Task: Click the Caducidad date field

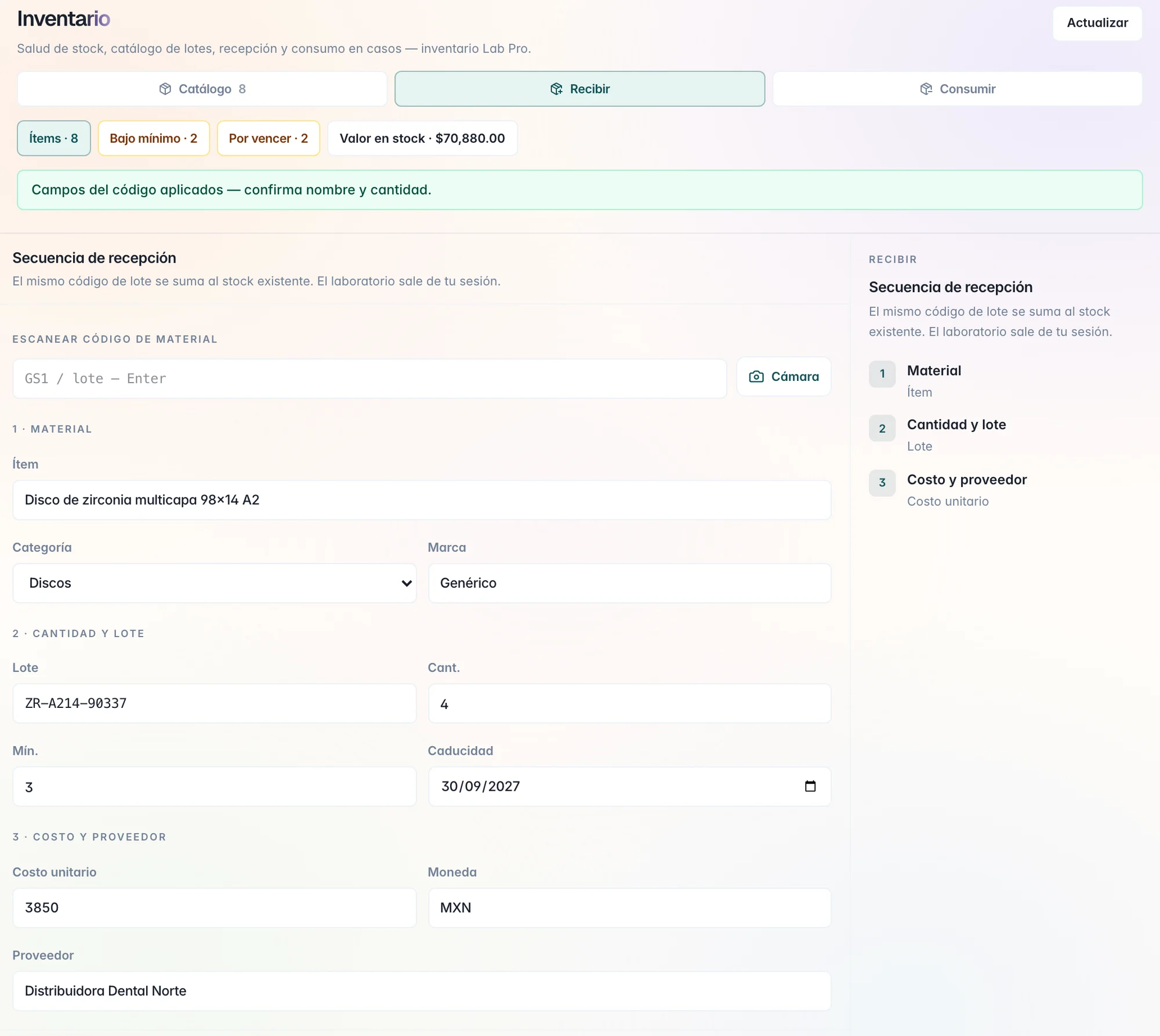Action: click(x=629, y=787)
